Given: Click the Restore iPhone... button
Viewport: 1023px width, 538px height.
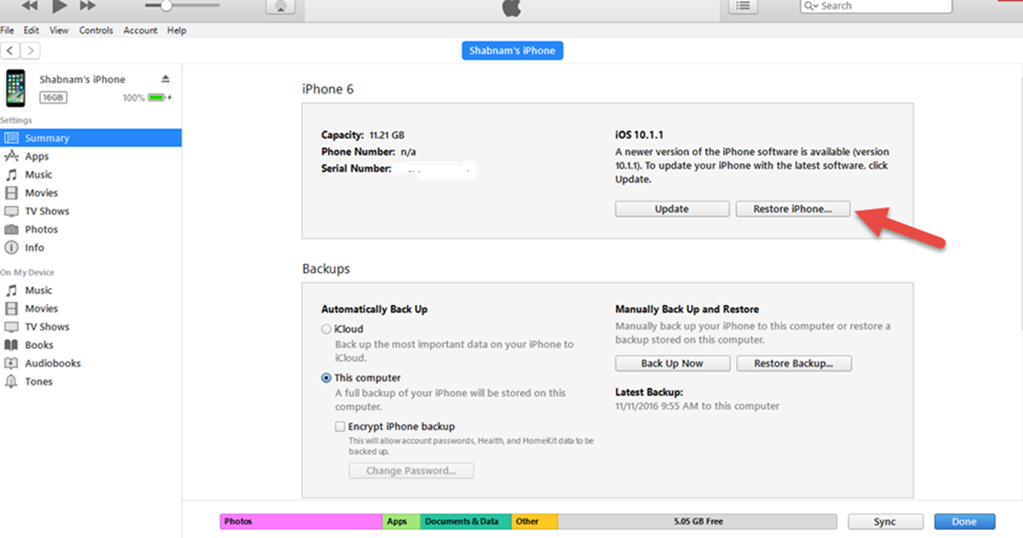Looking at the screenshot, I should [793, 209].
